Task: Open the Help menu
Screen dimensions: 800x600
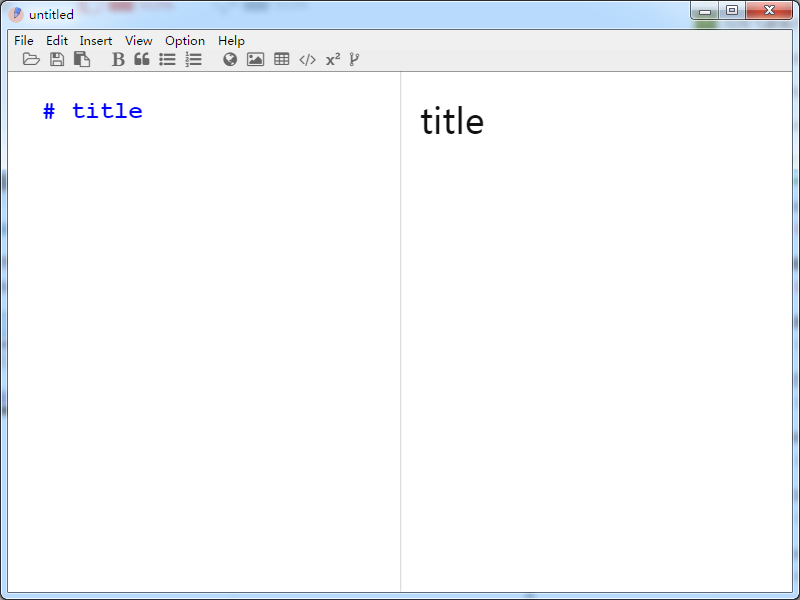Action: click(x=231, y=41)
